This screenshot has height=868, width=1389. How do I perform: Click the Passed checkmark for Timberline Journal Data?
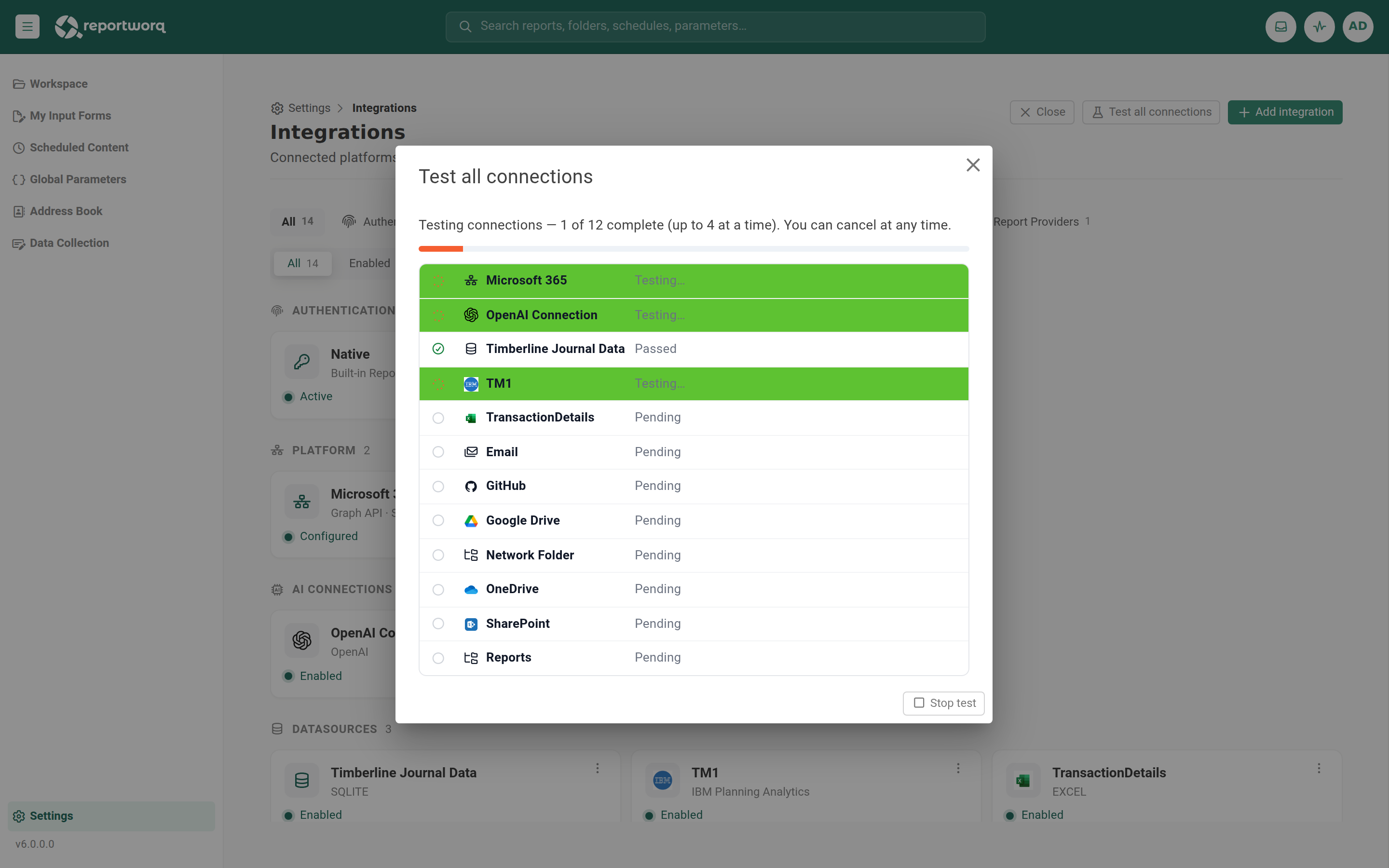pyautogui.click(x=438, y=349)
